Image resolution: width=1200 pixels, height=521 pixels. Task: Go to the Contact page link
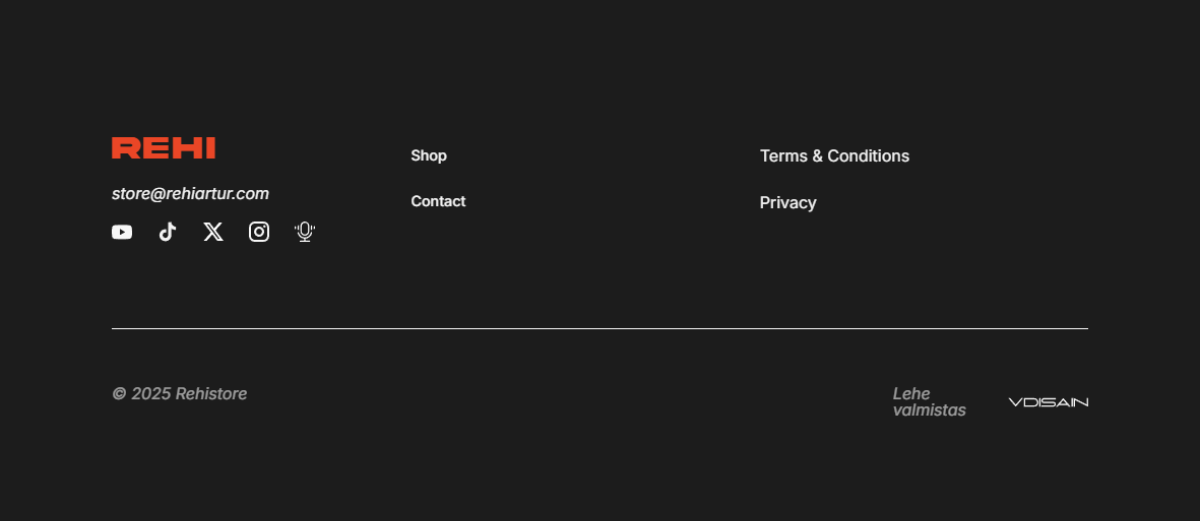click(438, 201)
